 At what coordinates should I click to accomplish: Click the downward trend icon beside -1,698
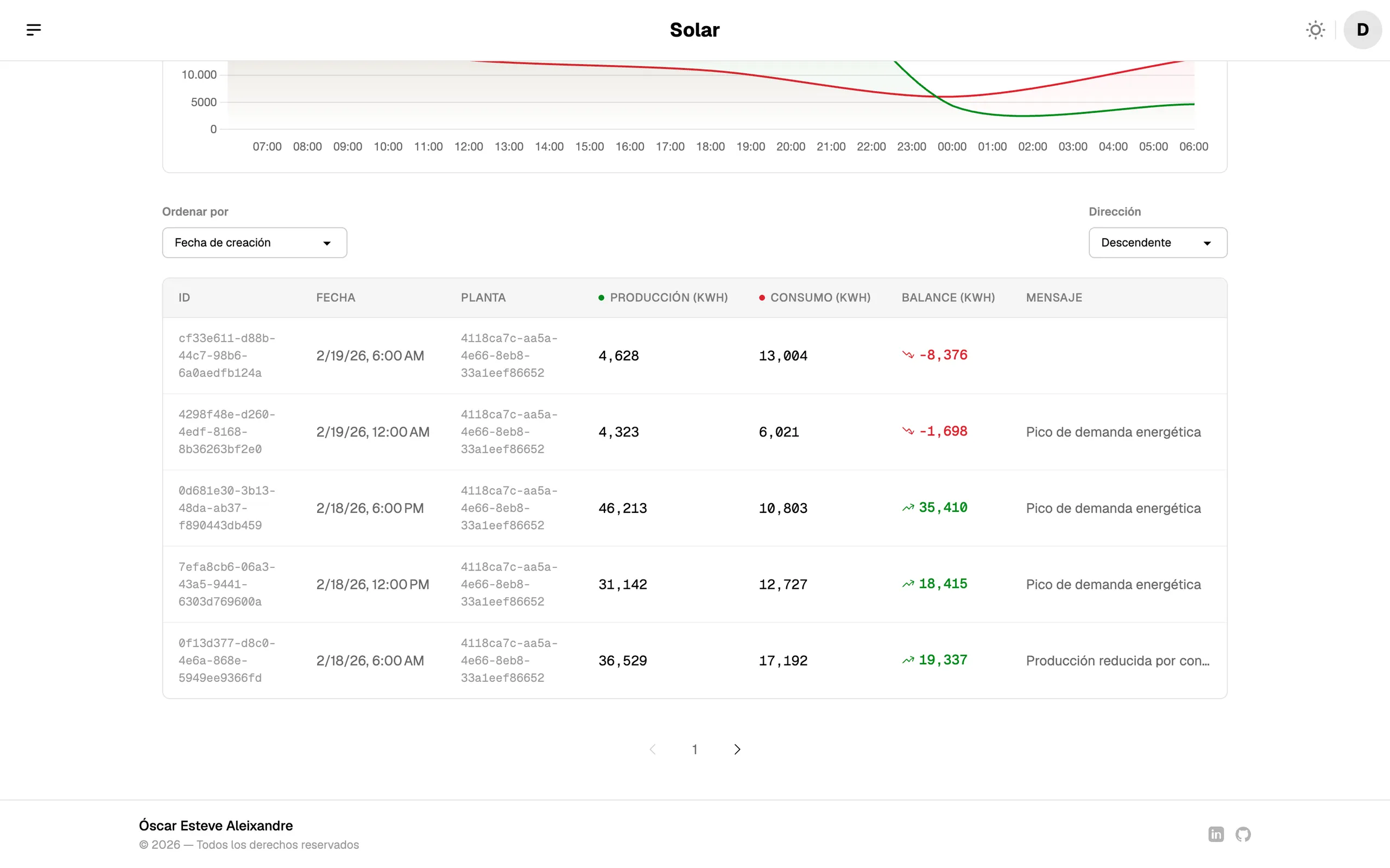pyautogui.click(x=908, y=431)
